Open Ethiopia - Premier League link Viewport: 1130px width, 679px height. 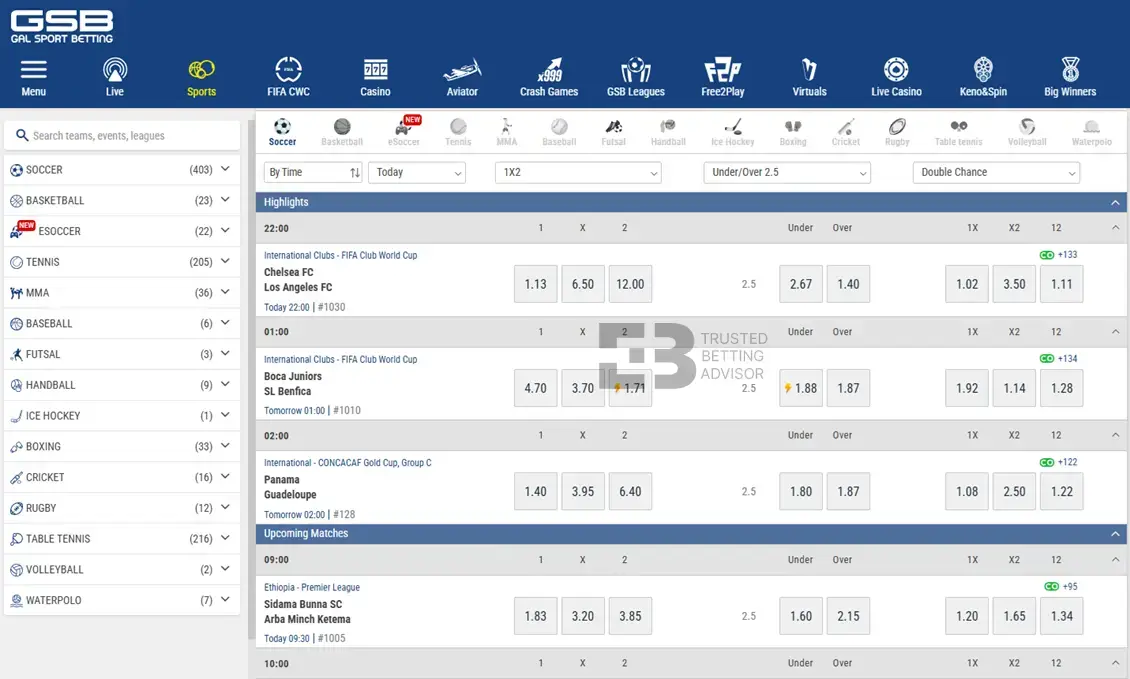[x=311, y=587]
